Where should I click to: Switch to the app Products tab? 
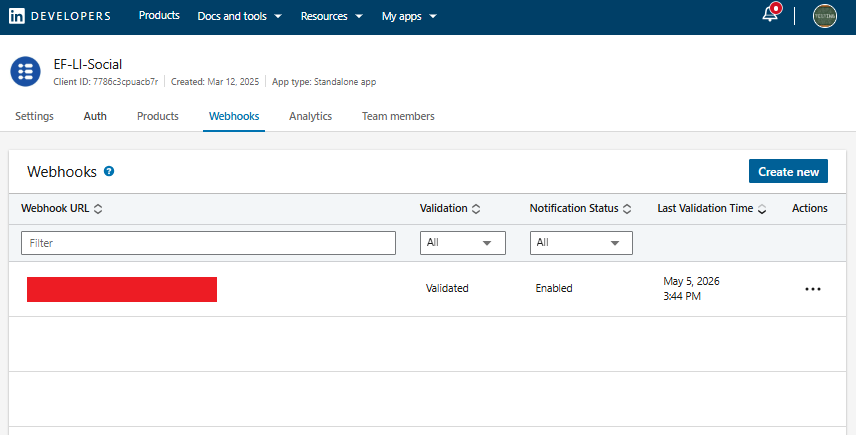point(158,116)
